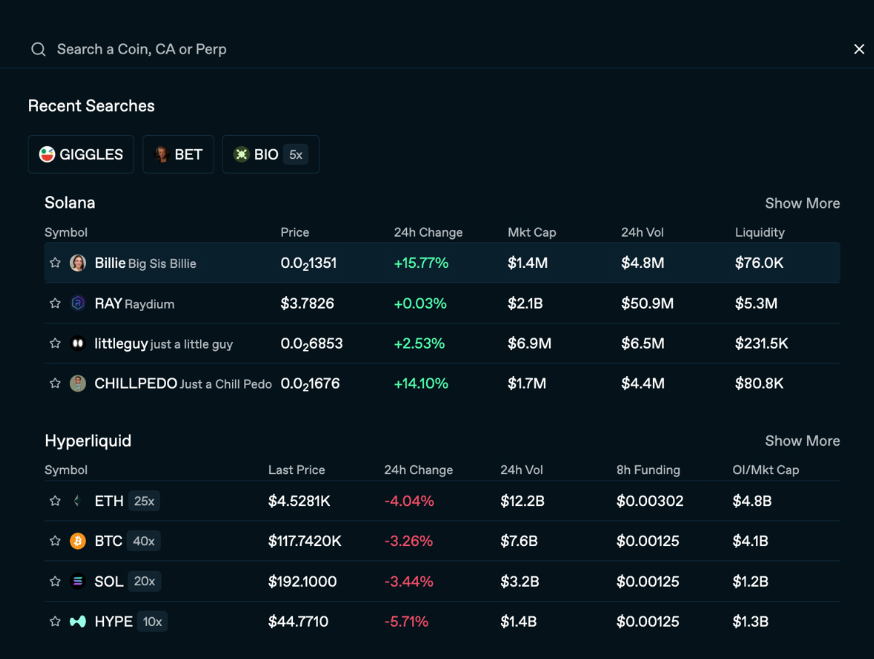Image resolution: width=874 pixels, height=659 pixels.
Task: Favorite Billie with the star toggle
Action: coord(55,263)
